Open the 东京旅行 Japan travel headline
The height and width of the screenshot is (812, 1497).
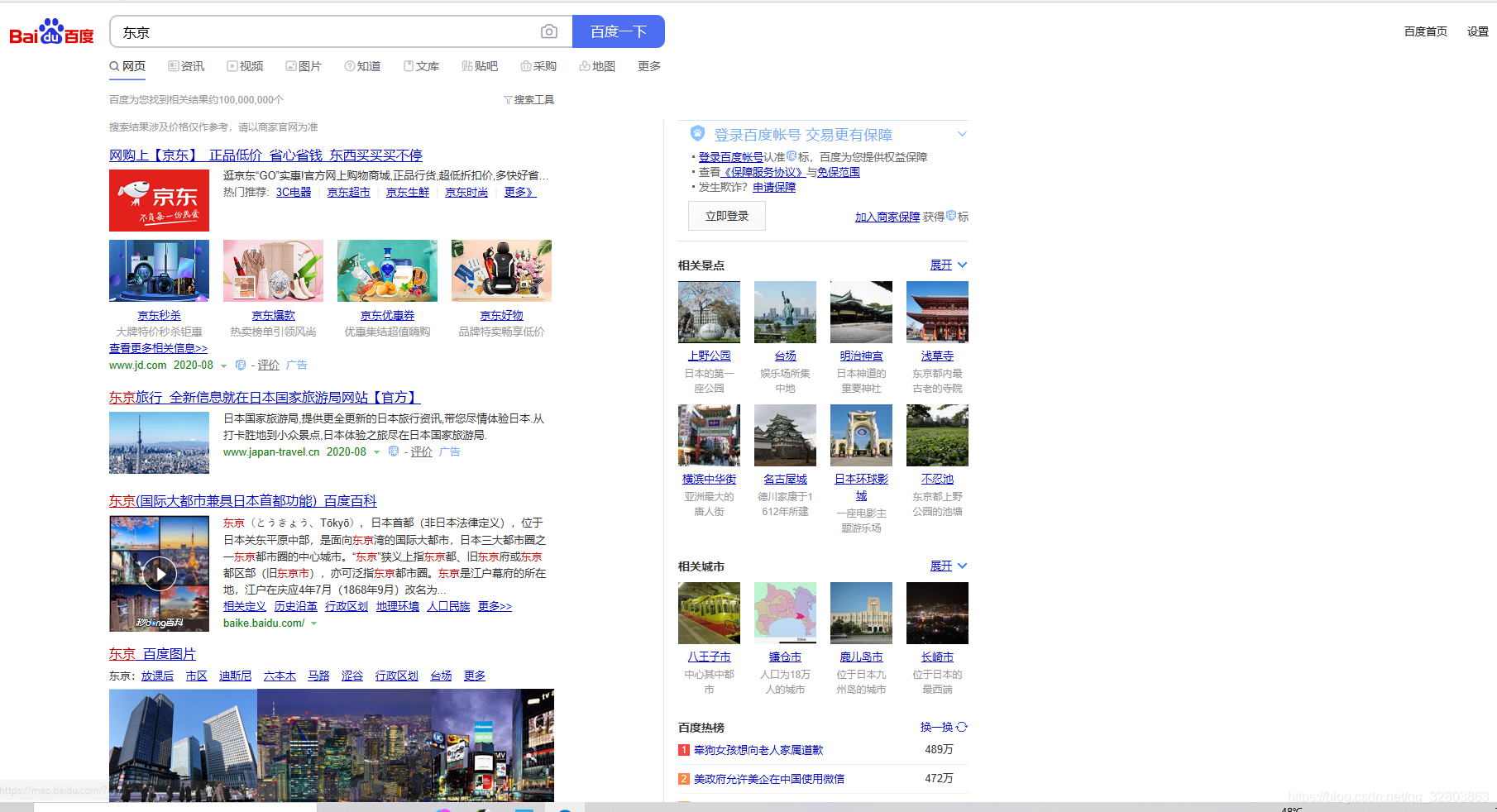coord(265,397)
